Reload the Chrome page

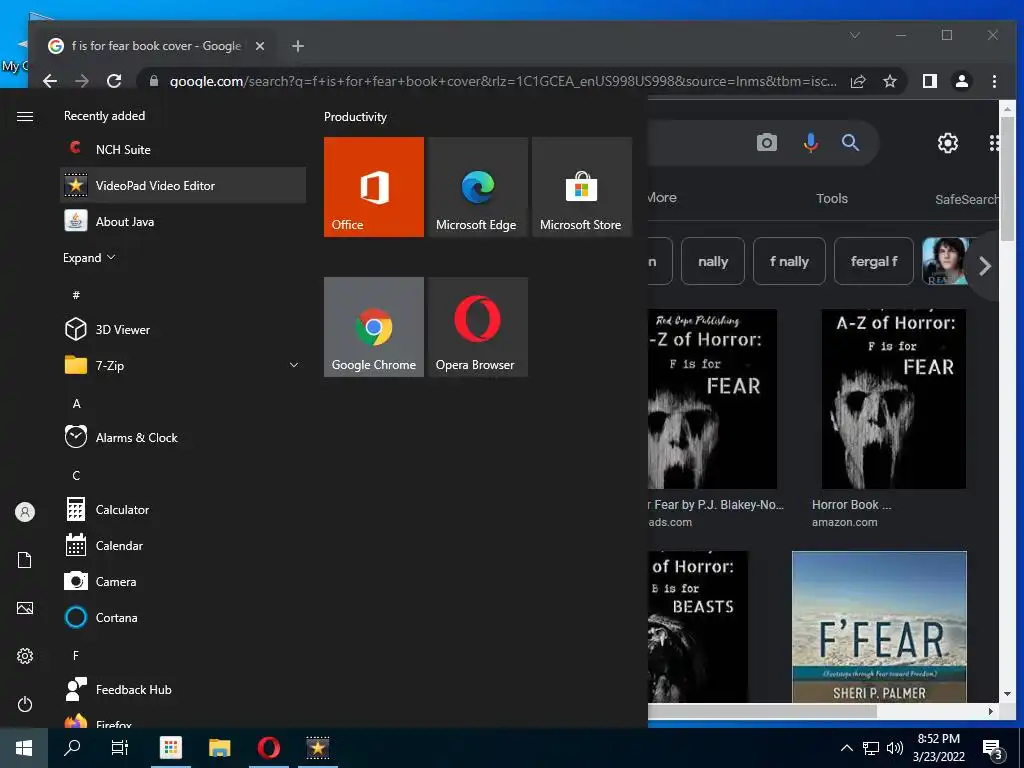click(114, 81)
